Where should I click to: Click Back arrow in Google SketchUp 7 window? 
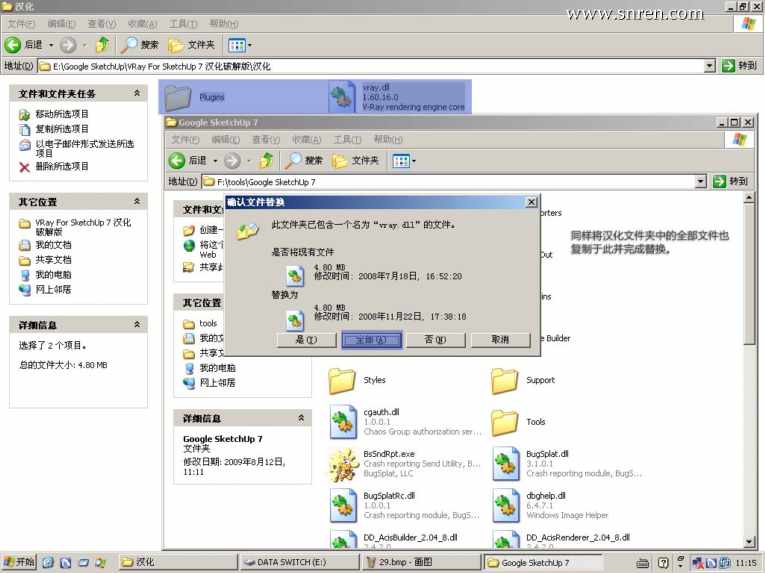[x=177, y=160]
